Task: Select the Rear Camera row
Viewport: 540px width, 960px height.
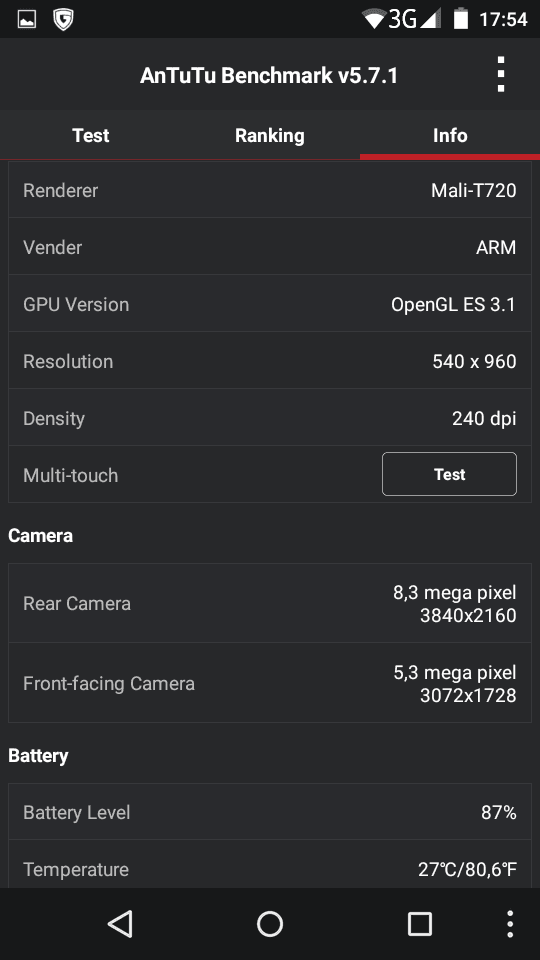Action: [x=270, y=603]
